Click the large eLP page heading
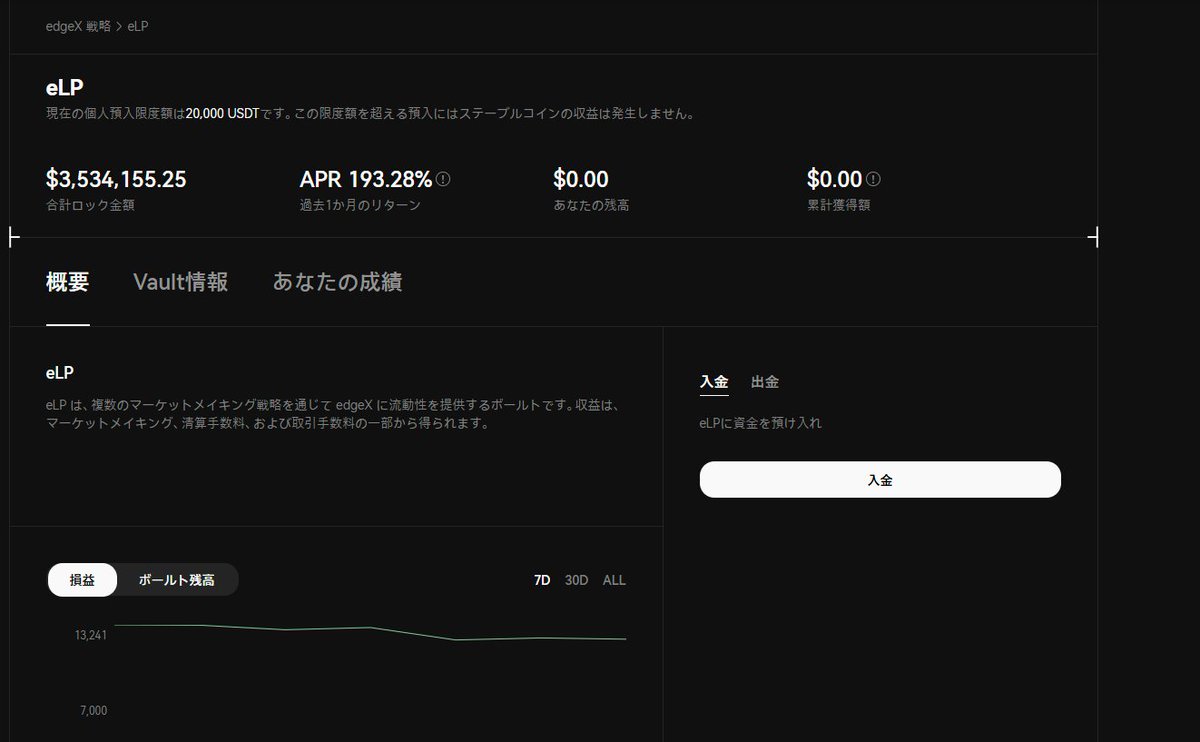Viewport: 1200px width, 742px height. tap(65, 88)
